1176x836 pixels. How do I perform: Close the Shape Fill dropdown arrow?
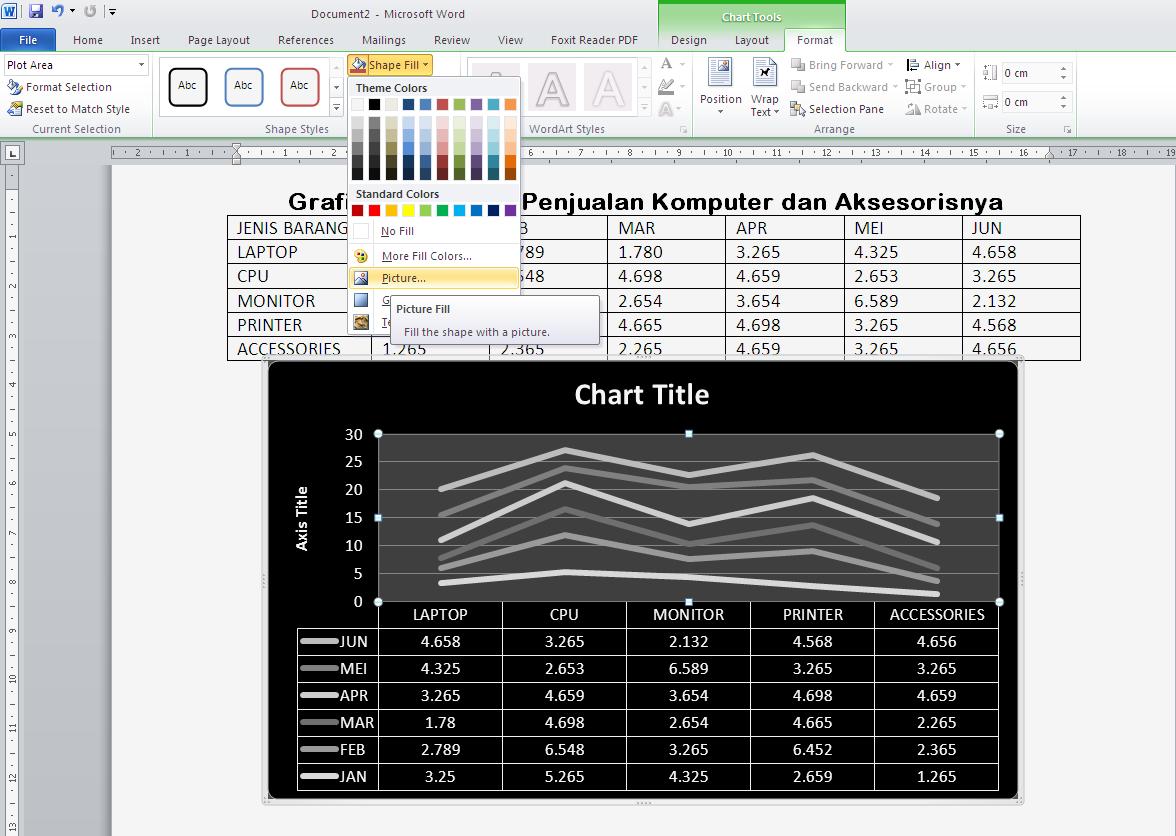click(x=425, y=65)
